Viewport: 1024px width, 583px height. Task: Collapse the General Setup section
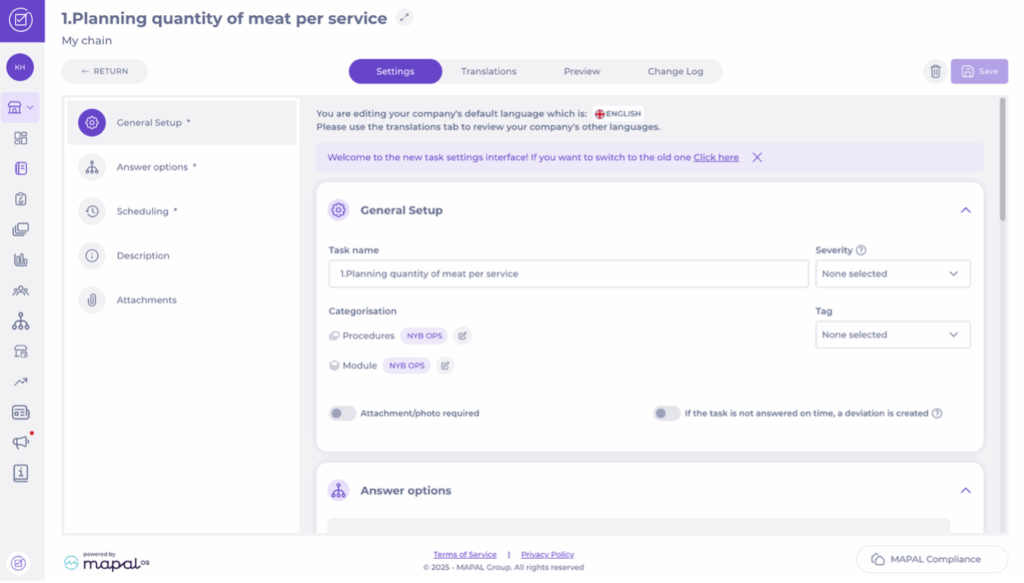965,210
